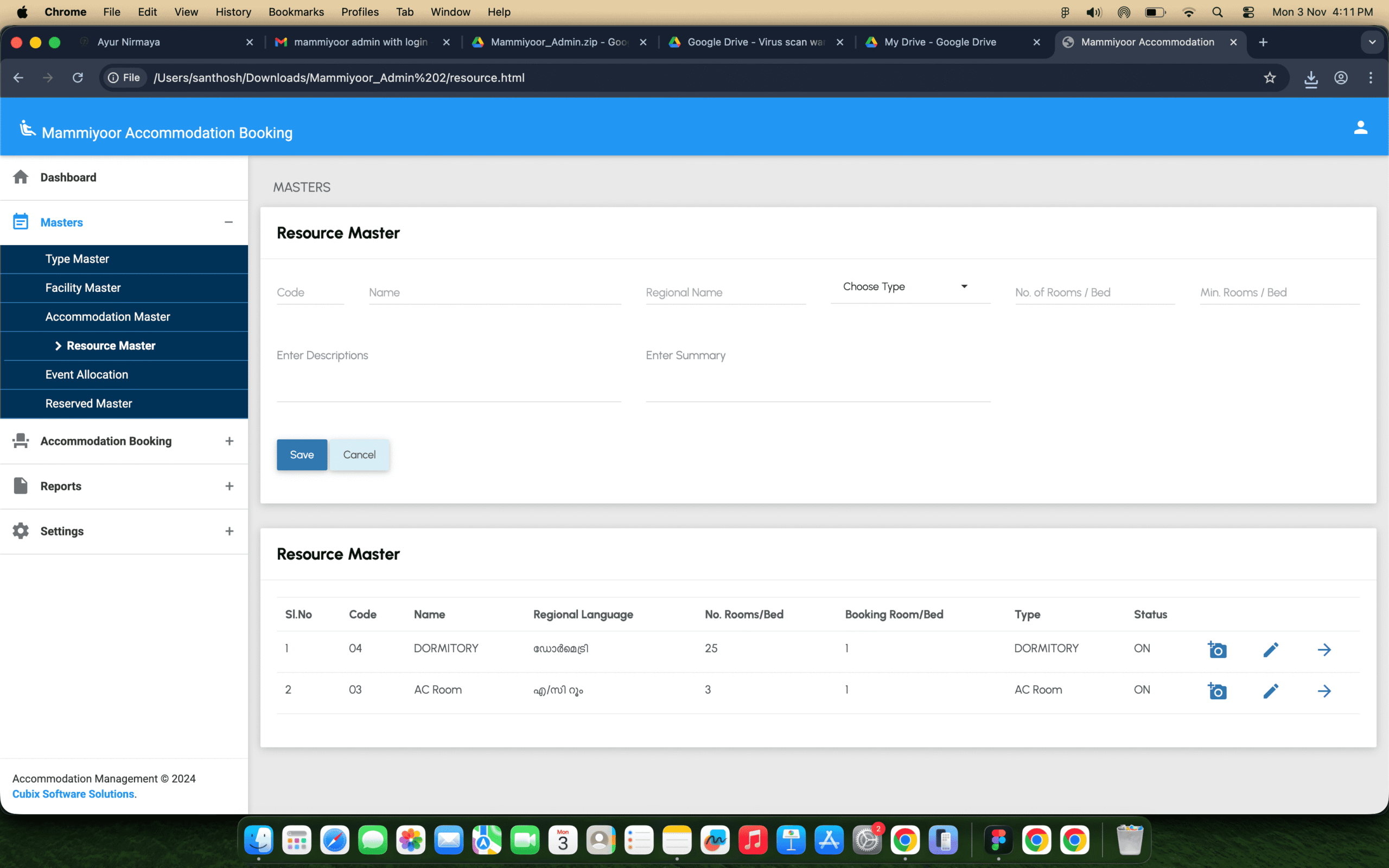The width and height of the screenshot is (1389, 868).
Task: Expand the Settings sidebar section
Action: (x=229, y=531)
